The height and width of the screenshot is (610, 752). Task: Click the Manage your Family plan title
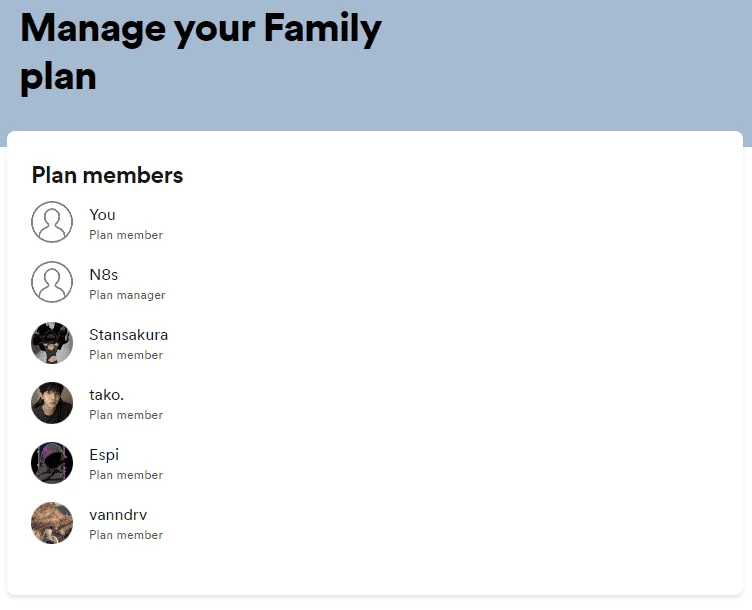click(201, 52)
